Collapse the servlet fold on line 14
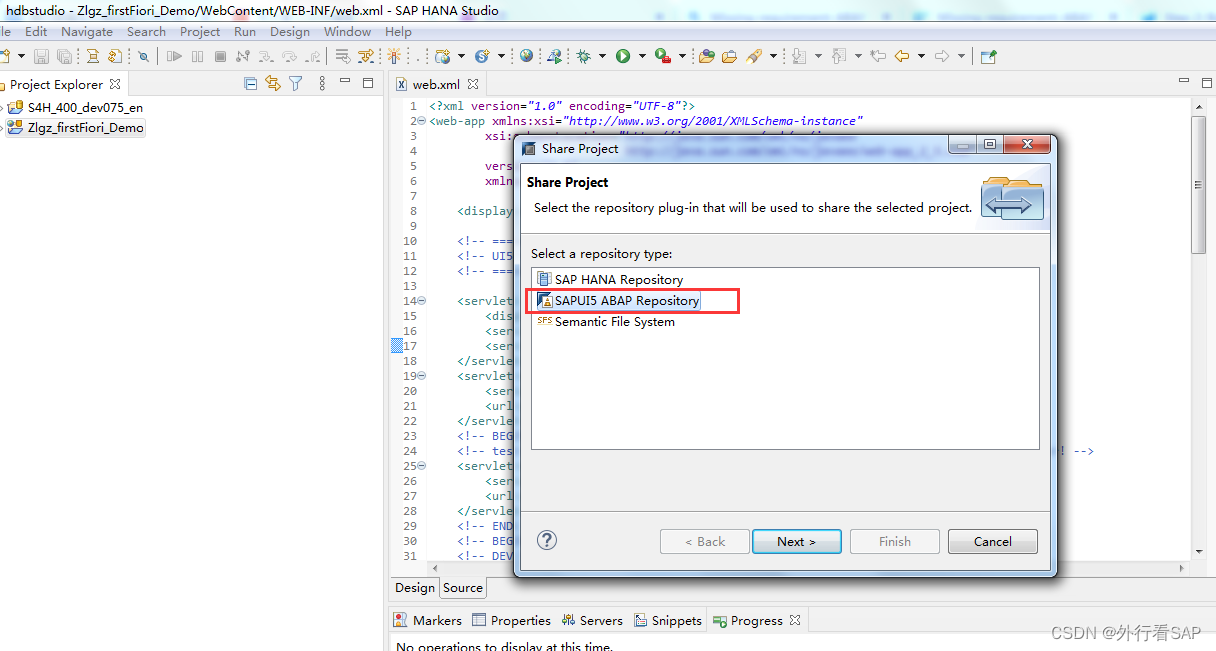The image size is (1216, 651). pyautogui.click(x=421, y=301)
